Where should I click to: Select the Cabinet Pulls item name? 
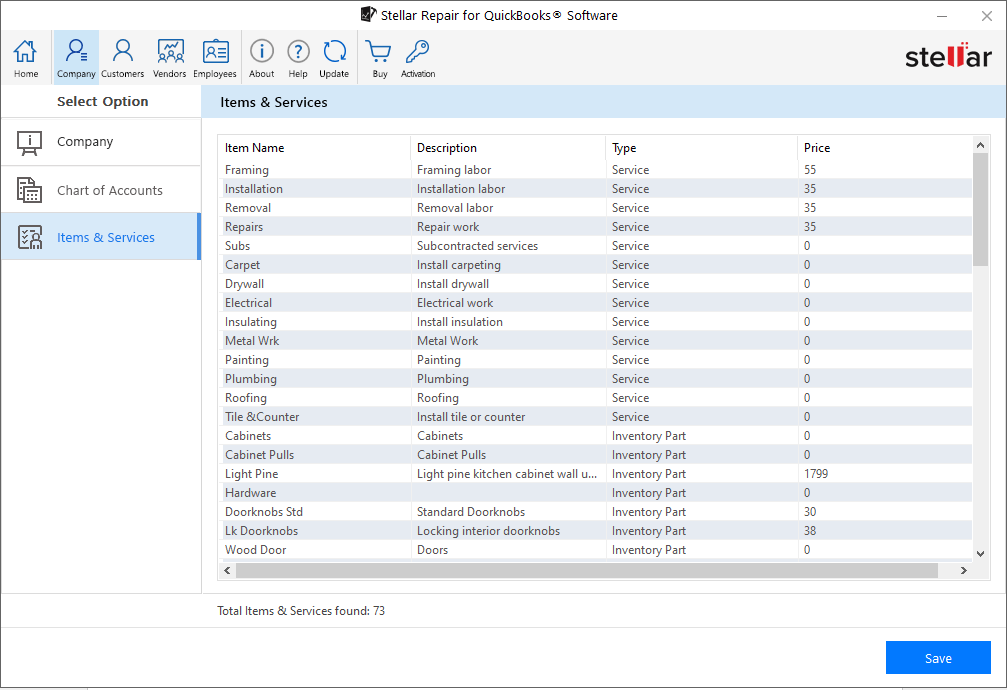pos(259,455)
